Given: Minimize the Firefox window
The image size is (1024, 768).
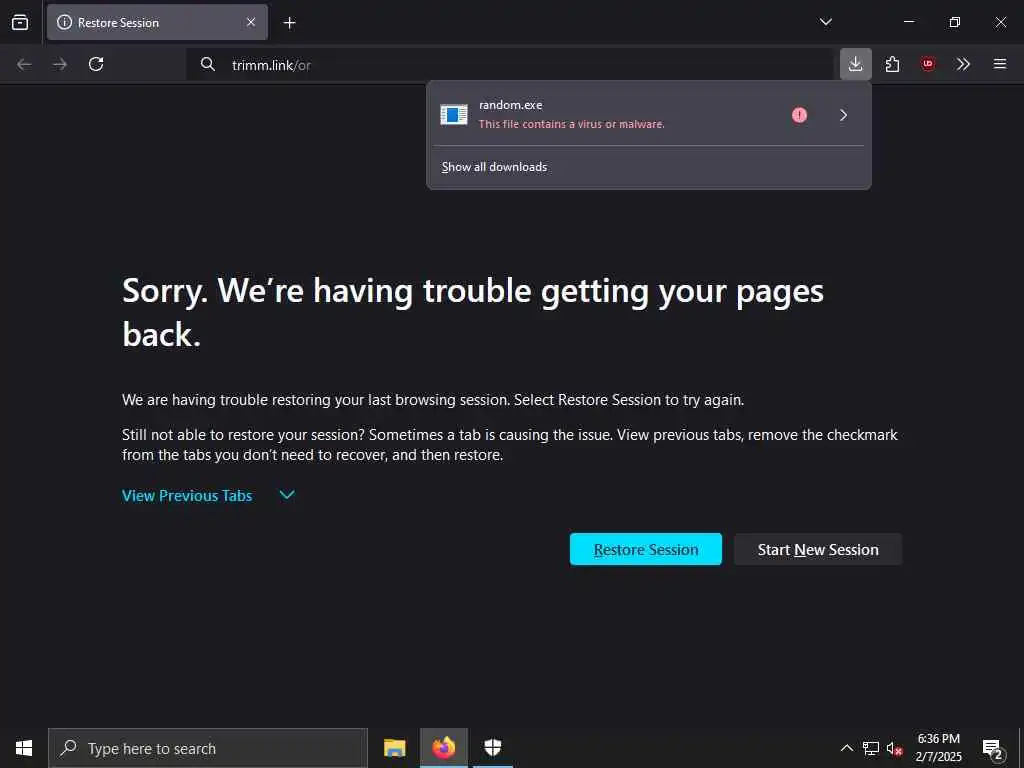Looking at the screenshot, I should pos(908,22).
